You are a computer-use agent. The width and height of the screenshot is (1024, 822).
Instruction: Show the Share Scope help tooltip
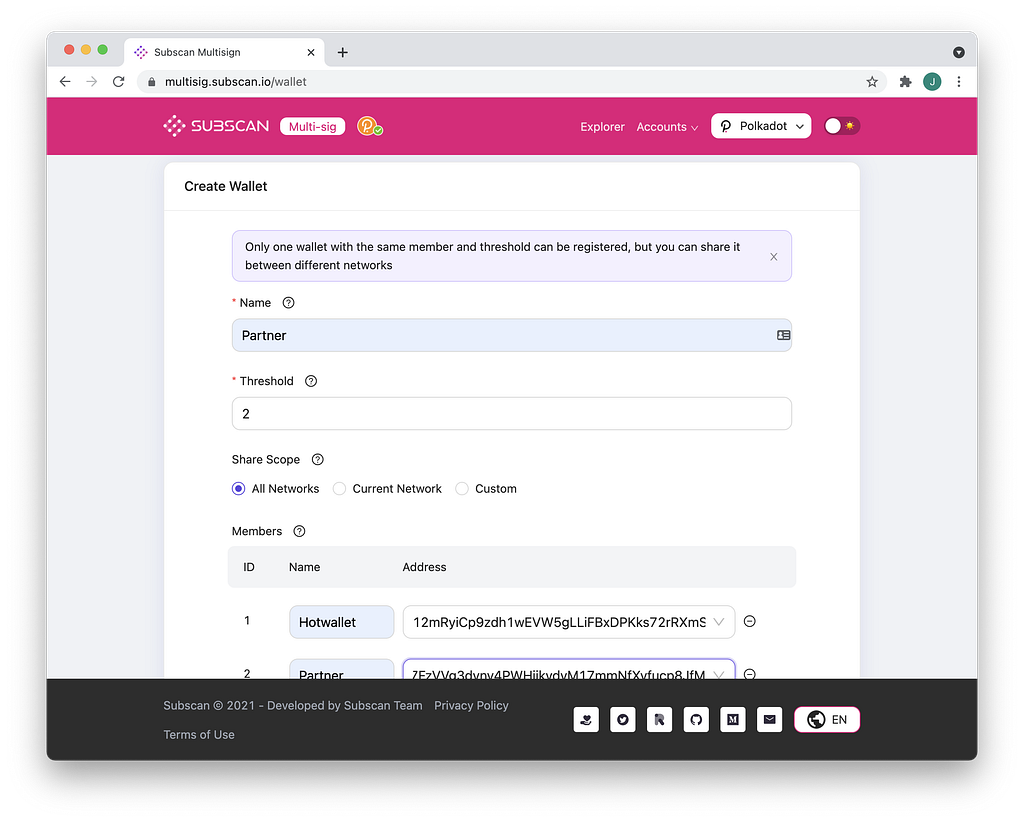[x=317, y=460]
